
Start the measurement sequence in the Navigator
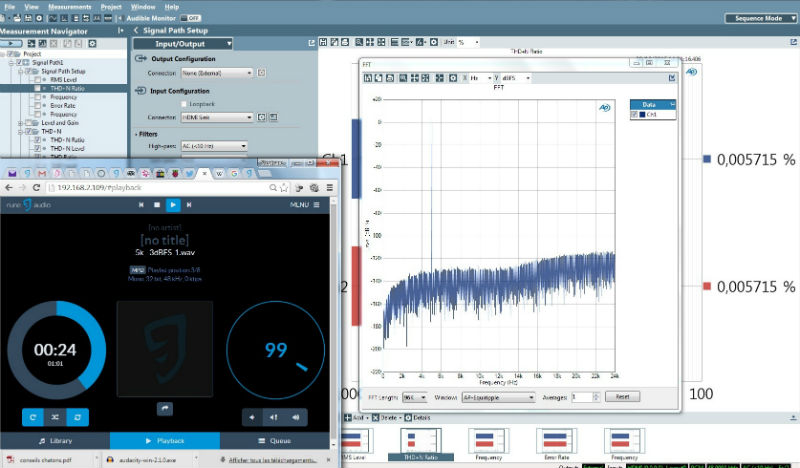coord(11,43)
